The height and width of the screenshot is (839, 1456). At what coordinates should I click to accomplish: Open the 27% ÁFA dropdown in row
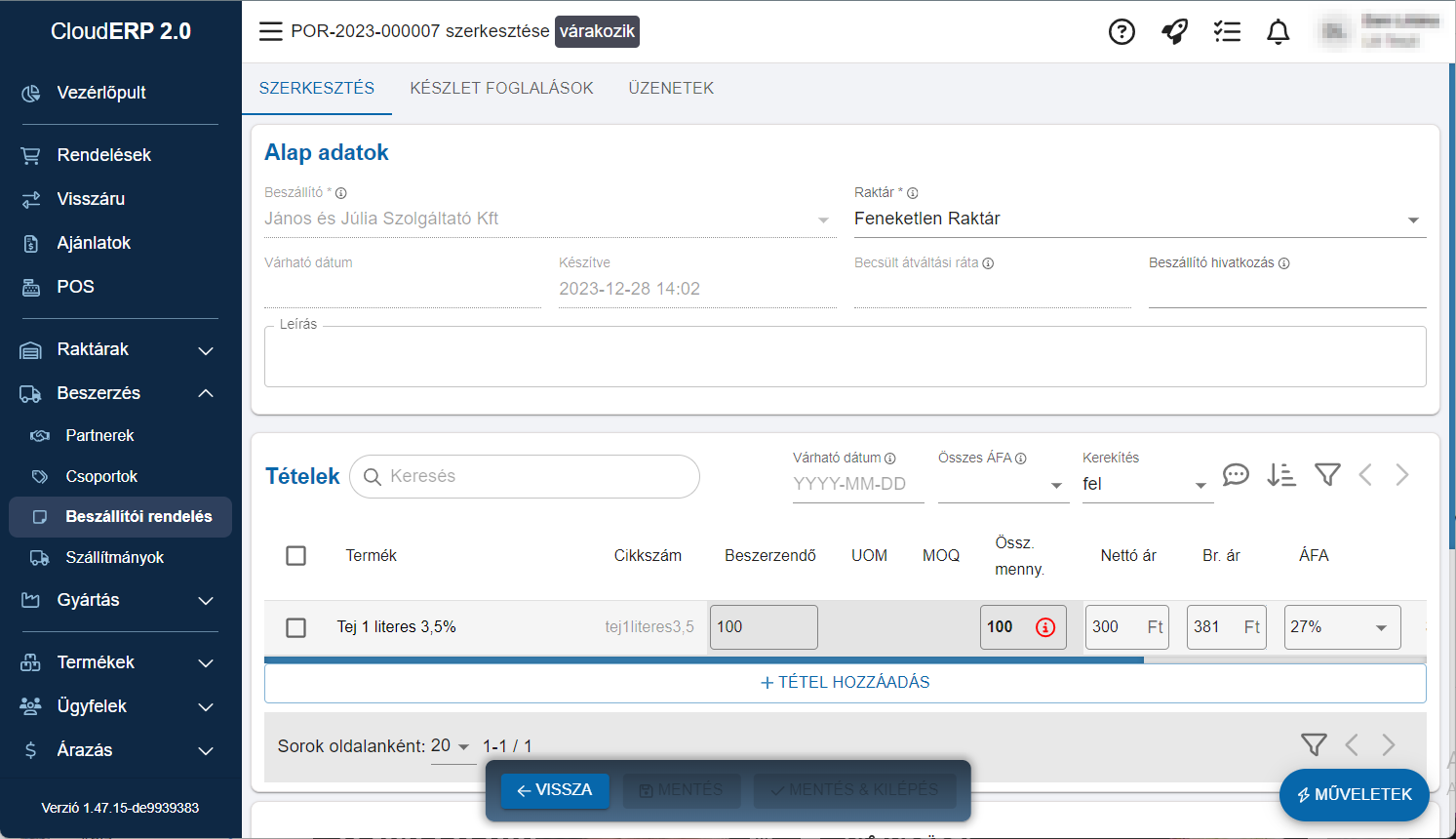click(x=1342, y=627)
